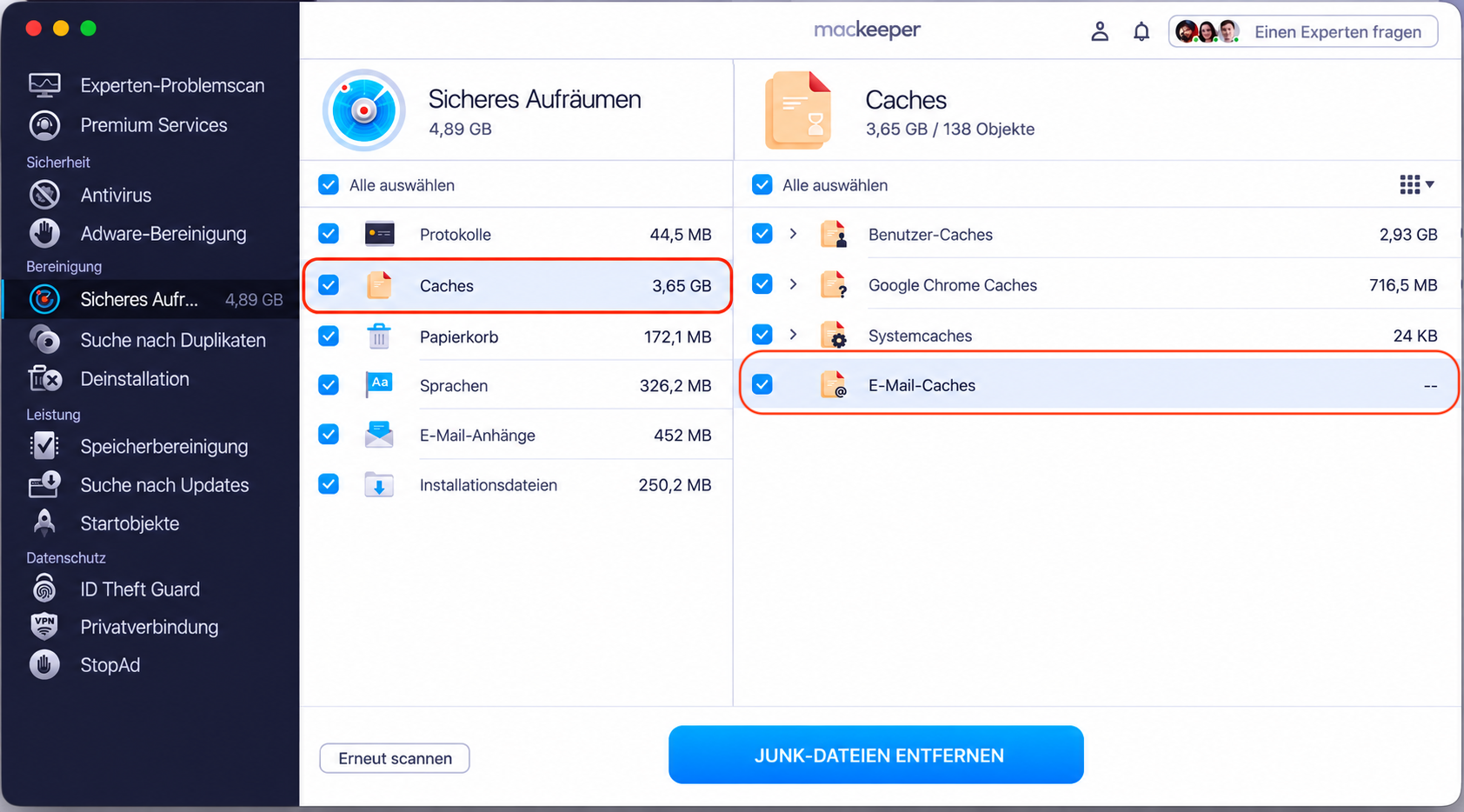Toggle the Systemcaches checkbox
The width and height of the screenshot is (1464, 812).
(762, 334)
